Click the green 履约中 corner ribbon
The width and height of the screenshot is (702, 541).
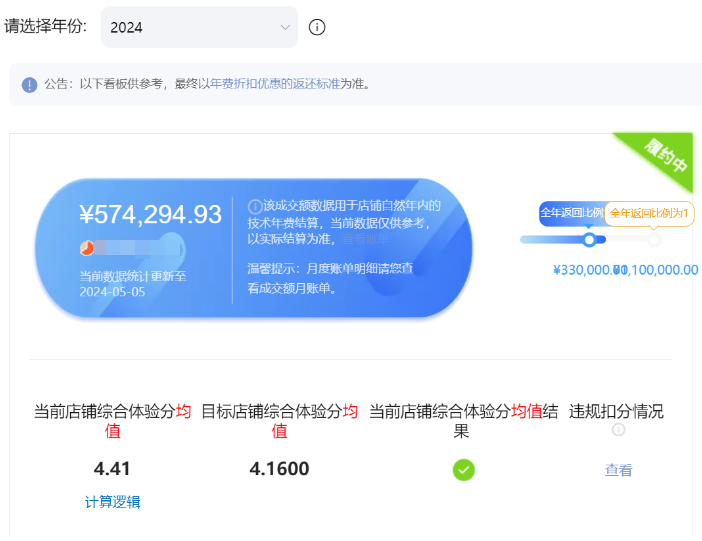664,158
